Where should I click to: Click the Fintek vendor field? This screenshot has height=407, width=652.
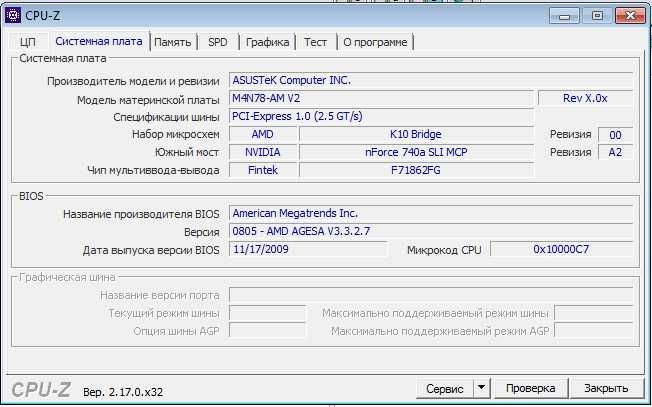tap(263, 170)
